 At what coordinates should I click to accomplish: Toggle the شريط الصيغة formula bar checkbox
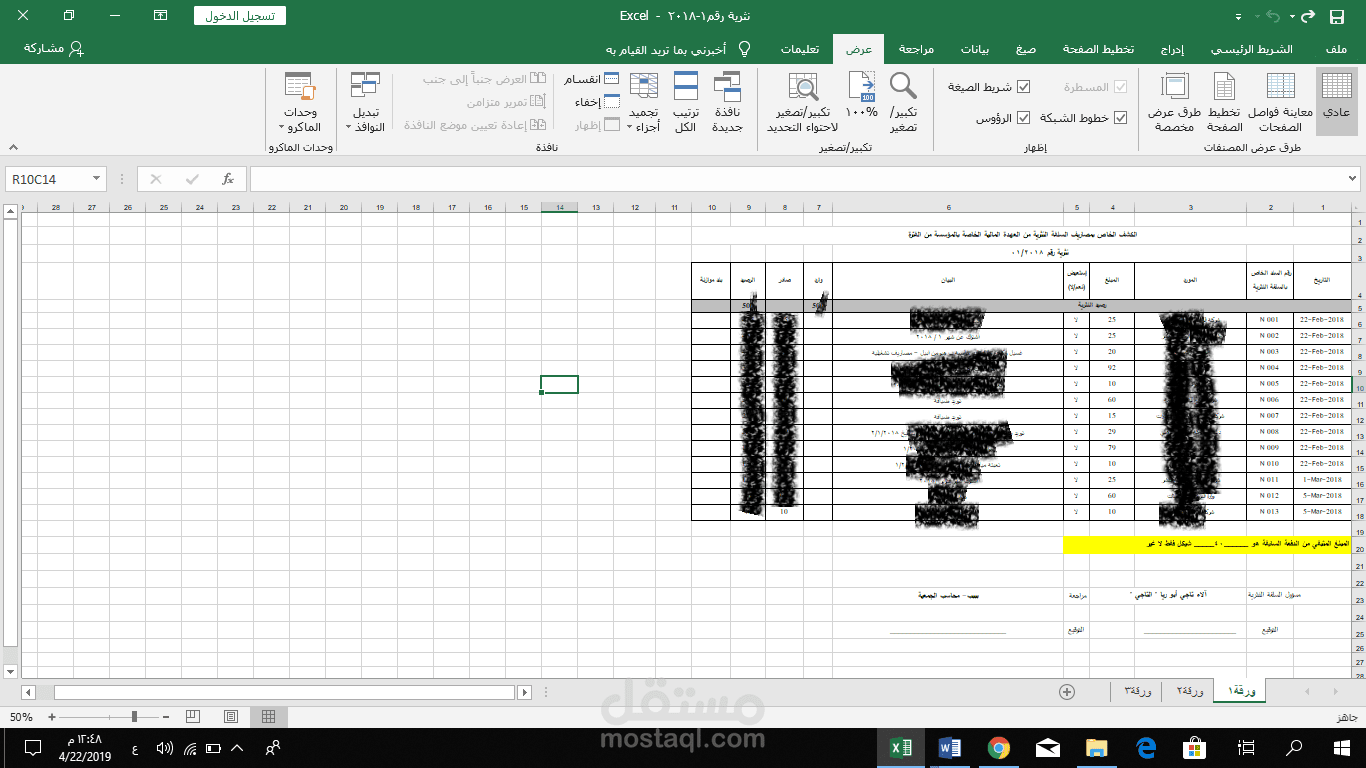pyautogui.click(x=1023, y=88)
